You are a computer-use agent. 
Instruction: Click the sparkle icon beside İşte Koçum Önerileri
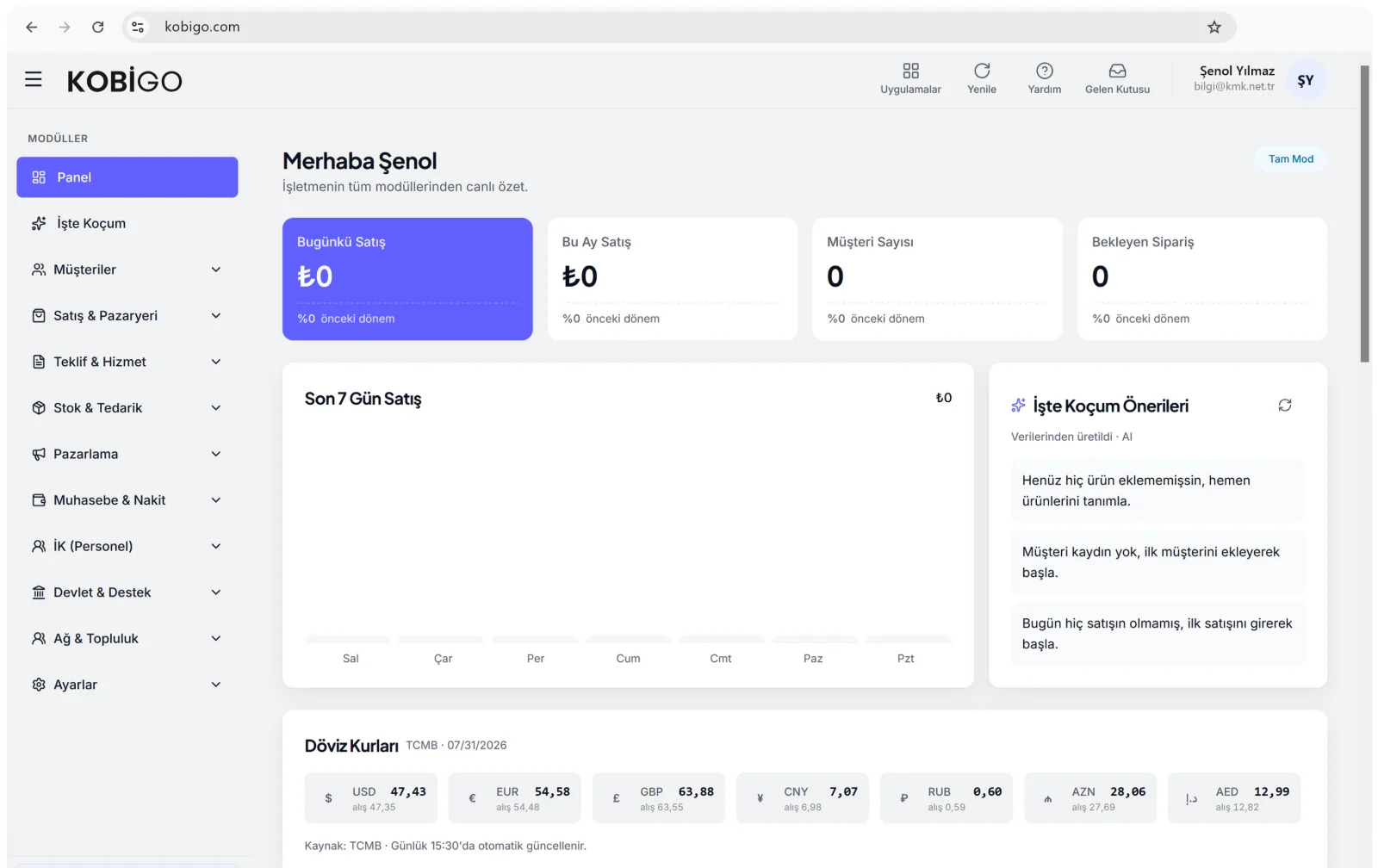(1018, 406)
